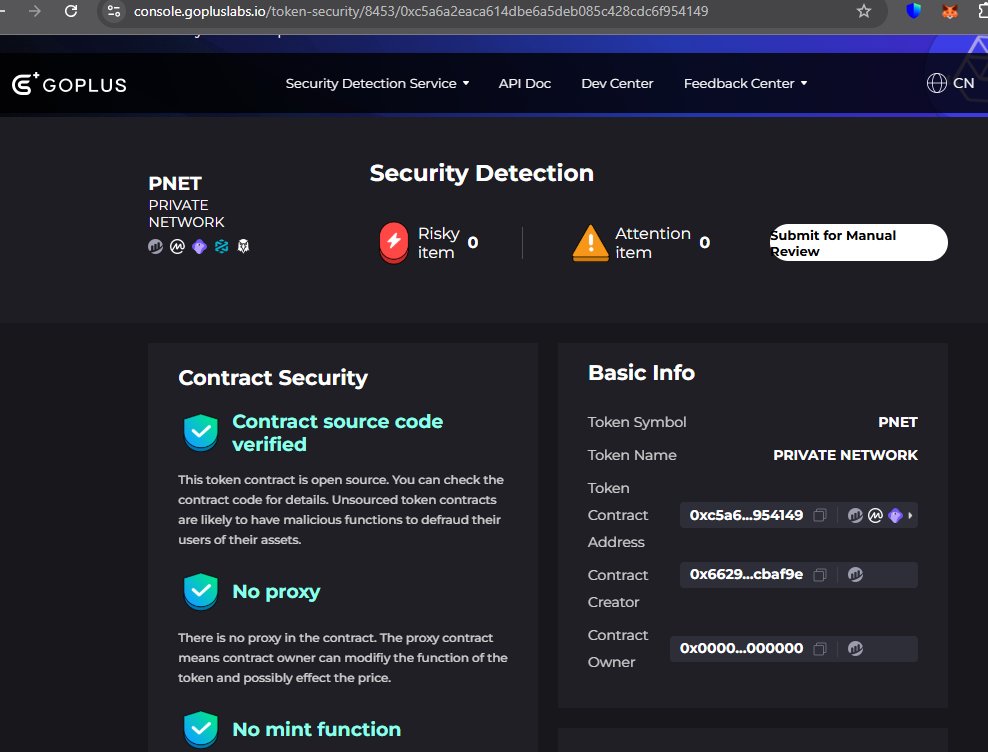Click the red Risky item lightning icon

pyautogui.click(x=394, y=243)
